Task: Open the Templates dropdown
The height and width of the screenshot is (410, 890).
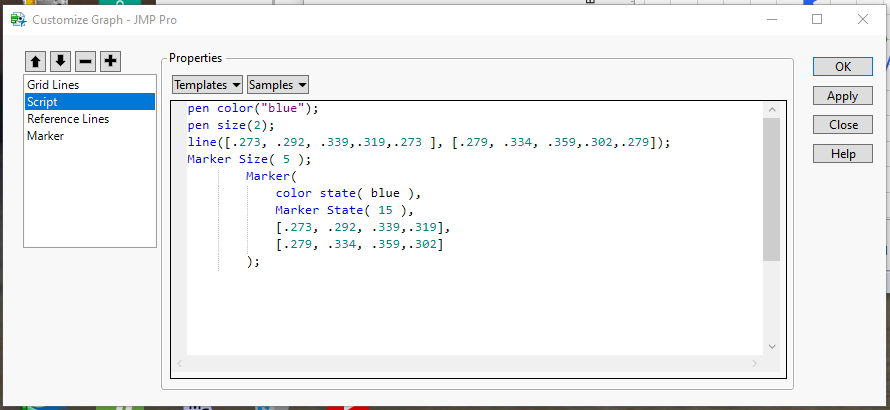Action: pyautogui.click(x=207, y=85)
